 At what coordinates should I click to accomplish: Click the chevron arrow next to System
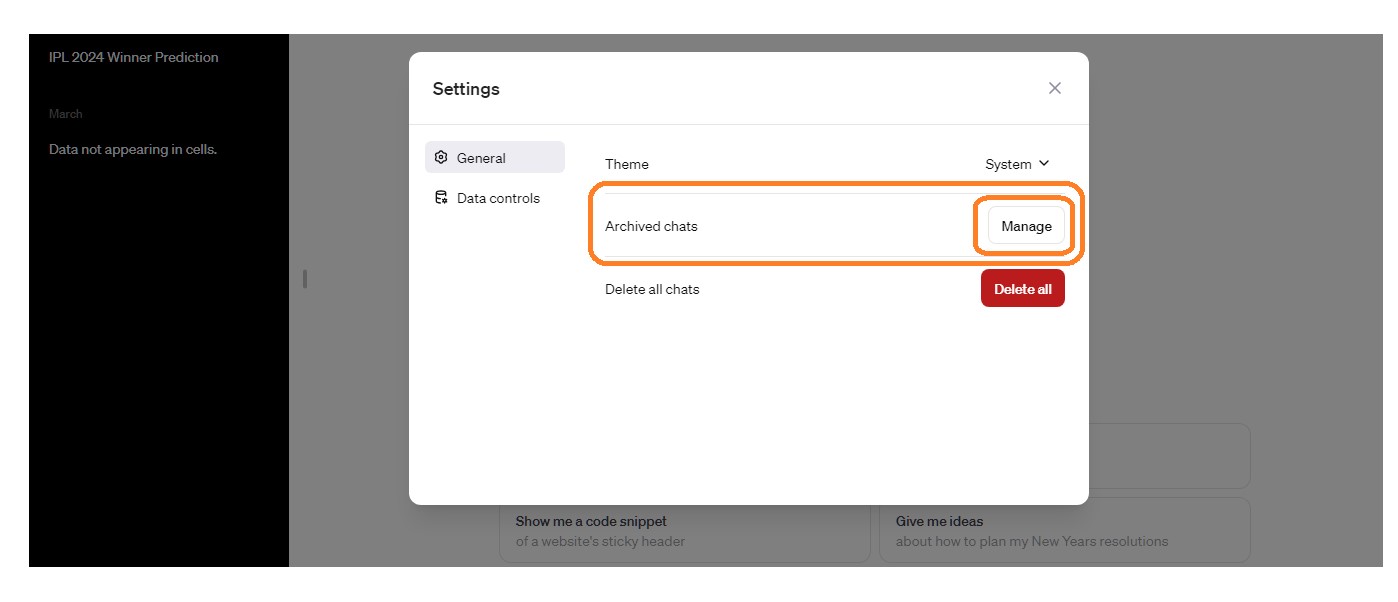[x=1043, y=163]
